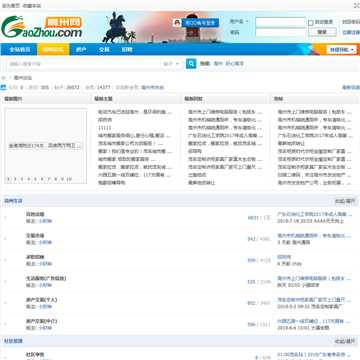Select slideshow page 5

click(35, 179)
